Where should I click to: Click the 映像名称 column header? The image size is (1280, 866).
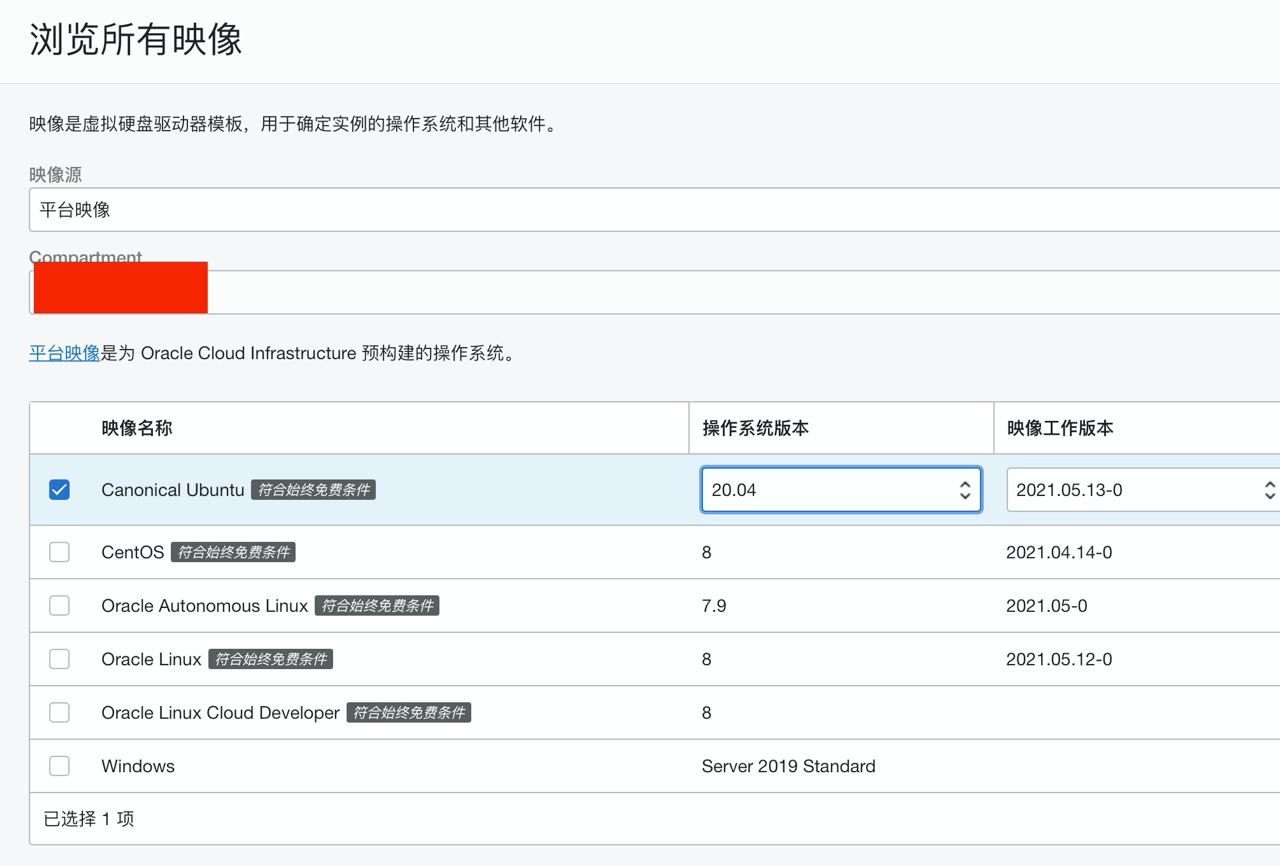point(137,428)
